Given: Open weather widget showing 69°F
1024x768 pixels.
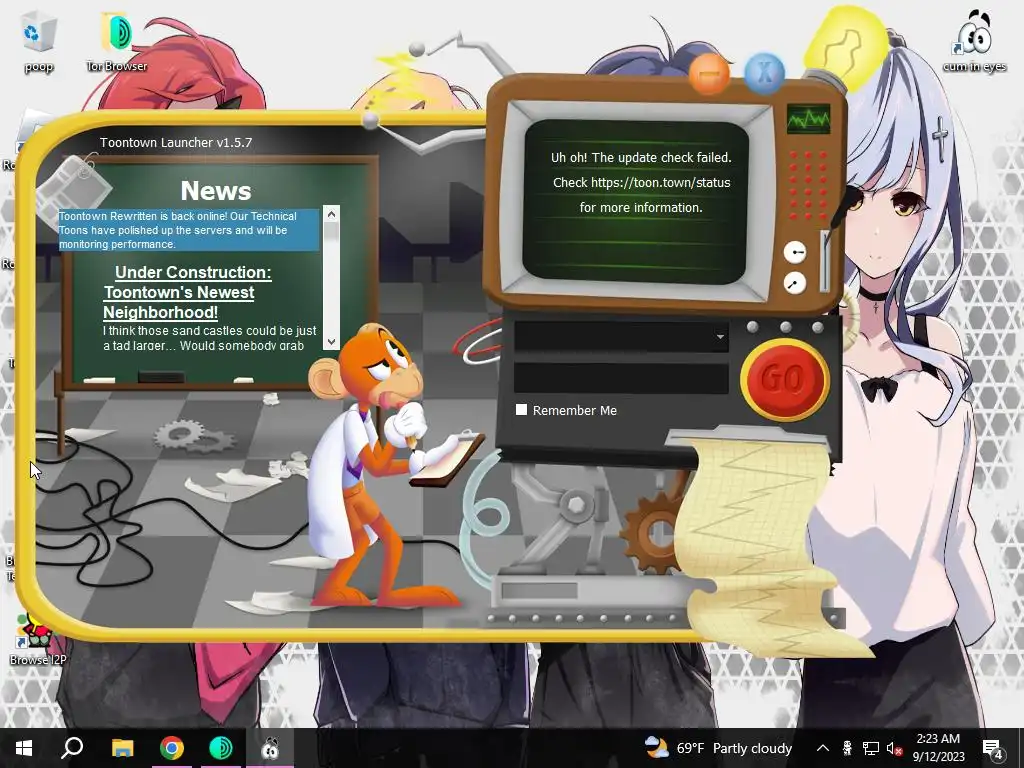Looking at the screenshot, I should pyautogui.click(x=718, y=748).
